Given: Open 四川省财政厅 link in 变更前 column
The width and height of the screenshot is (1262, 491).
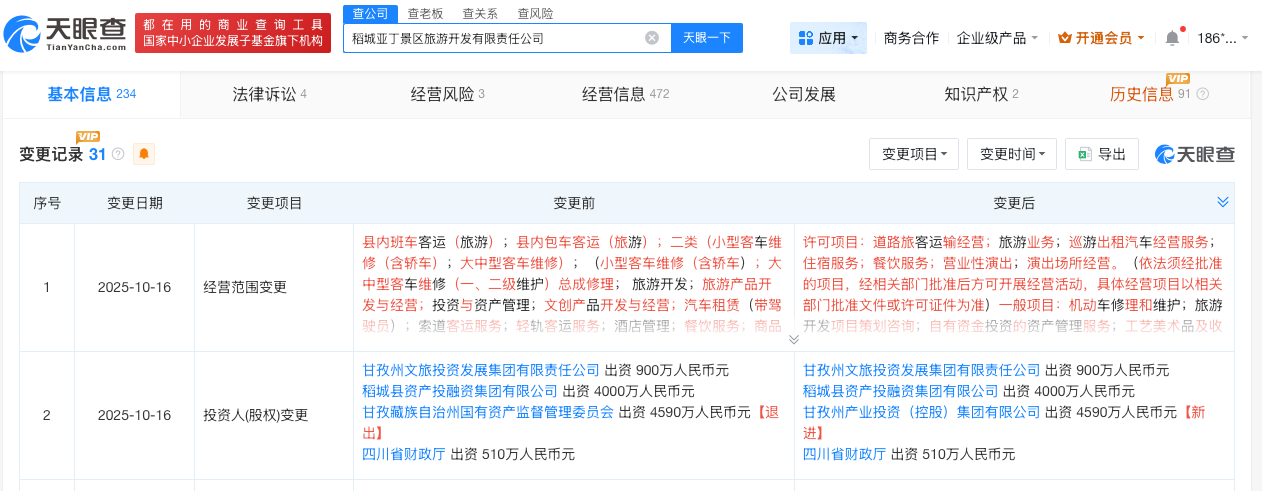Looking at the screenshot, I should (x=404, y=454).
